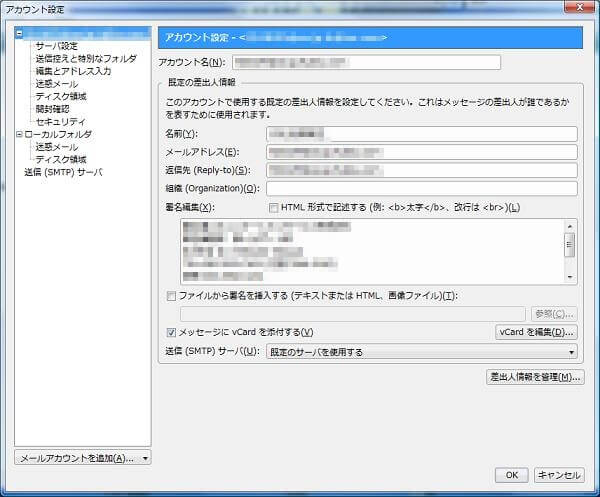
Task: Click the 名前 input field
Action: click(x=422, y=134)
